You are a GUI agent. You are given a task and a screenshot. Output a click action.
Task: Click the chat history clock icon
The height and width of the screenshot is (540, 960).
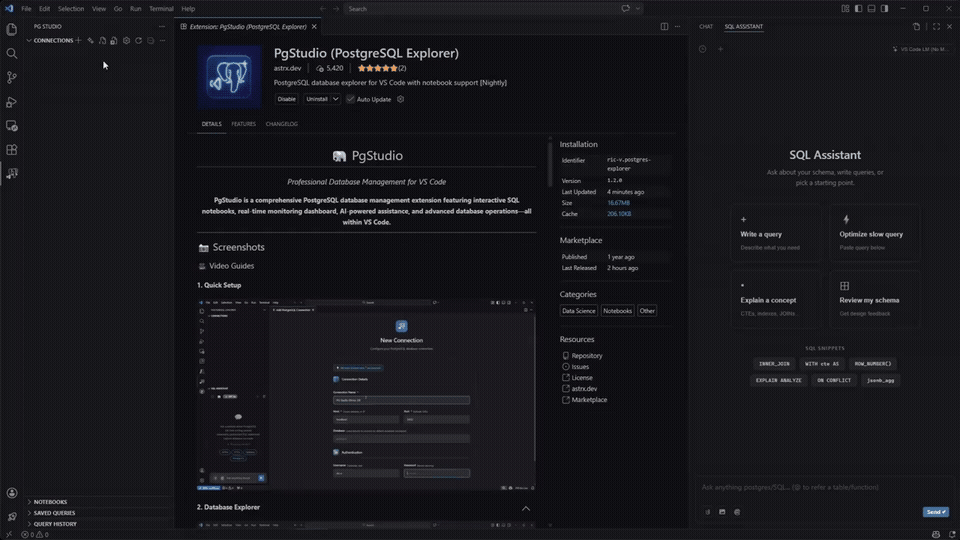point(702,49)
